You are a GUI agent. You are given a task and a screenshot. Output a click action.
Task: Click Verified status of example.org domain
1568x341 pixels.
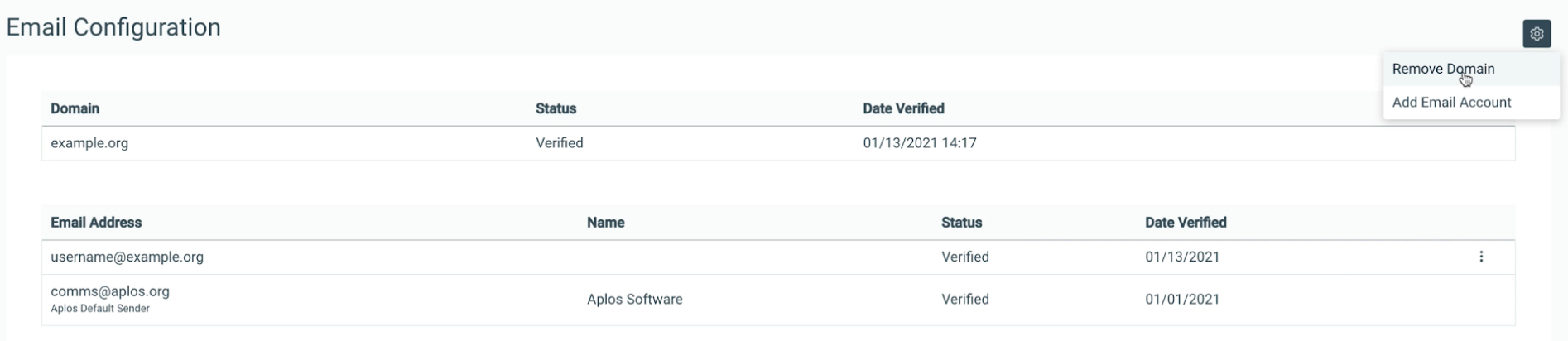click(560, 143)
